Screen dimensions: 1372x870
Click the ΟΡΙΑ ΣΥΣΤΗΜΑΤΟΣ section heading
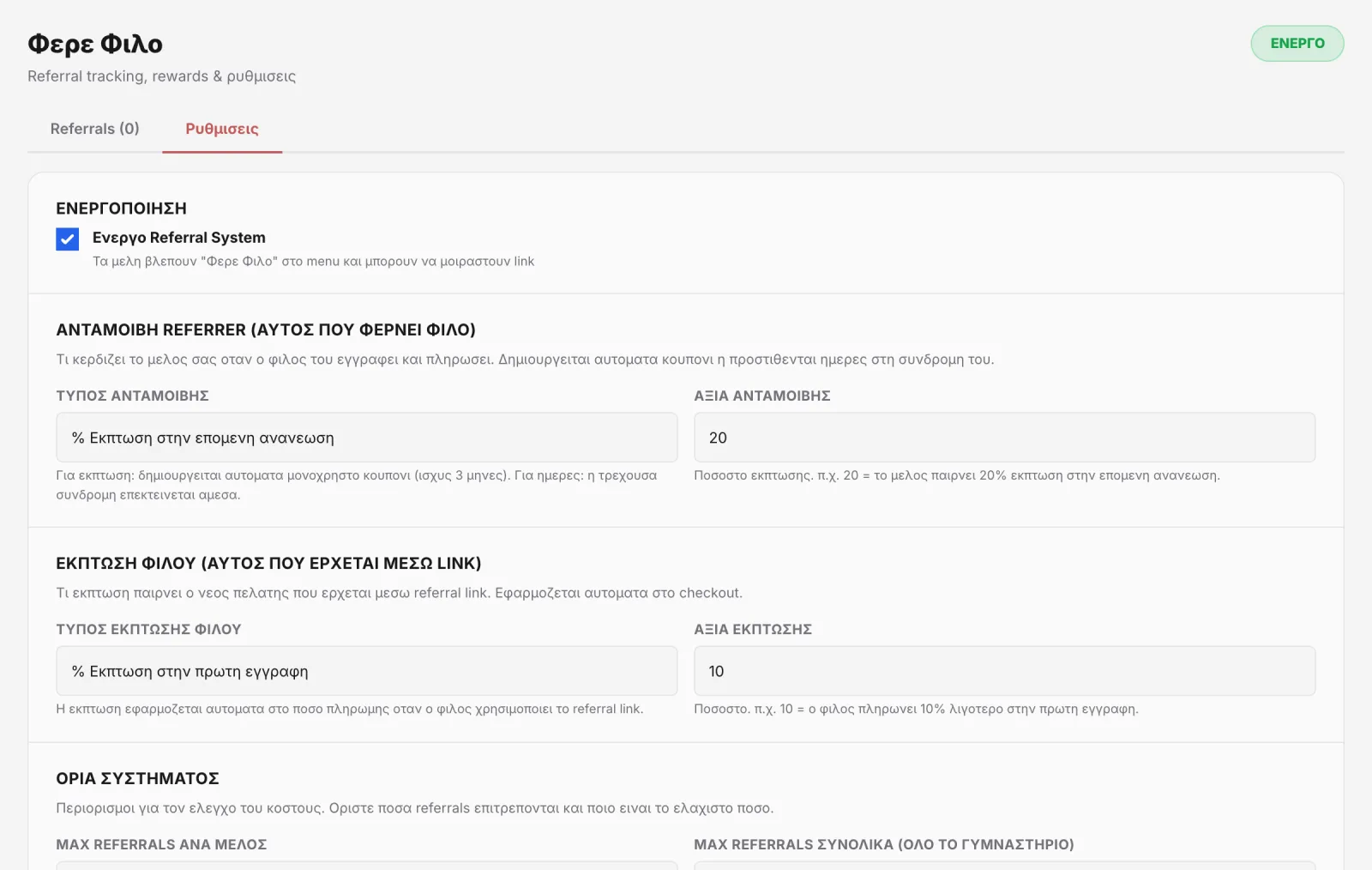coord(137,779)
